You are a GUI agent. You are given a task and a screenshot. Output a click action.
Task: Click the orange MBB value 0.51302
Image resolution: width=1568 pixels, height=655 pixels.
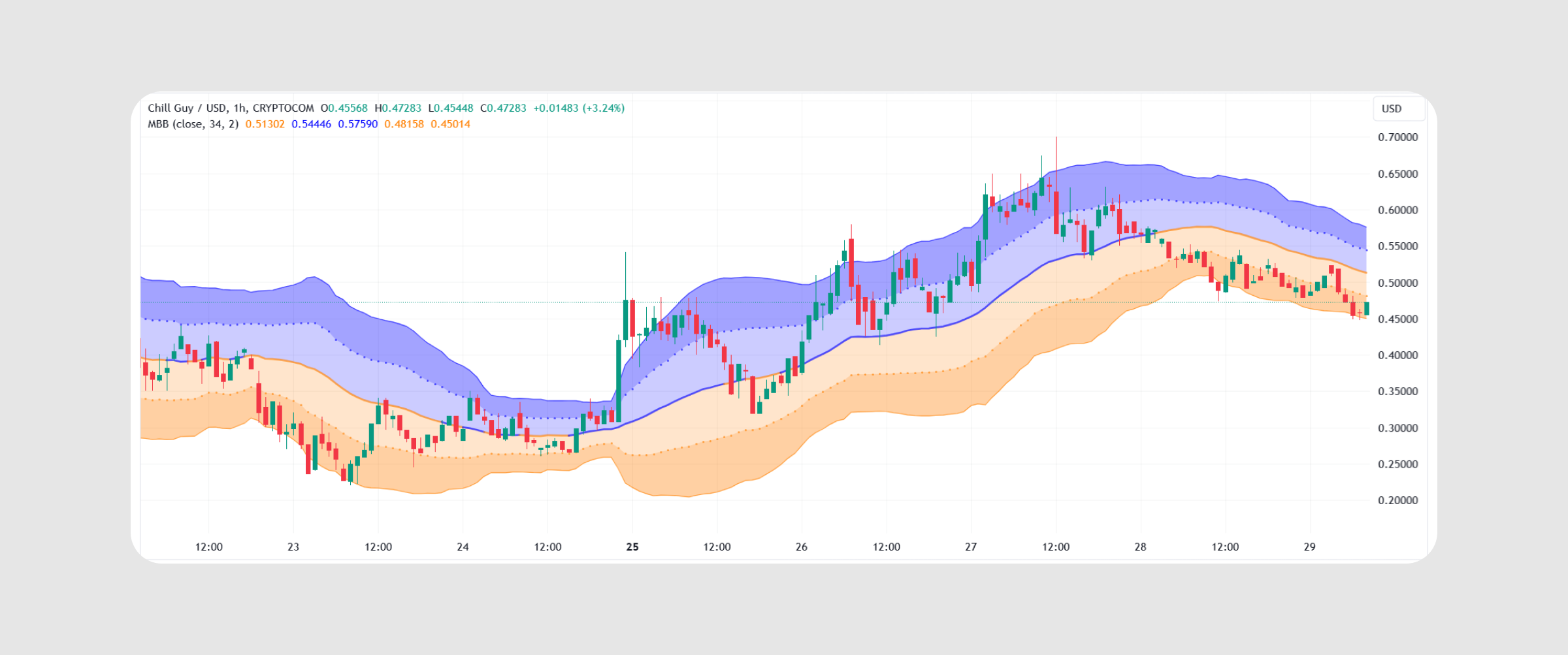[x=265, y=124]
